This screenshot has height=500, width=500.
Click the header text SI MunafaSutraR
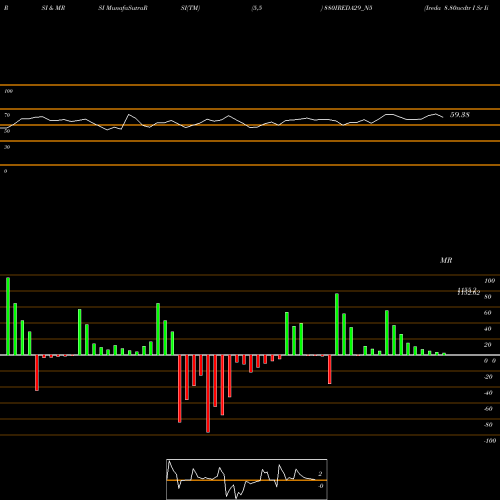click(123, 8)
